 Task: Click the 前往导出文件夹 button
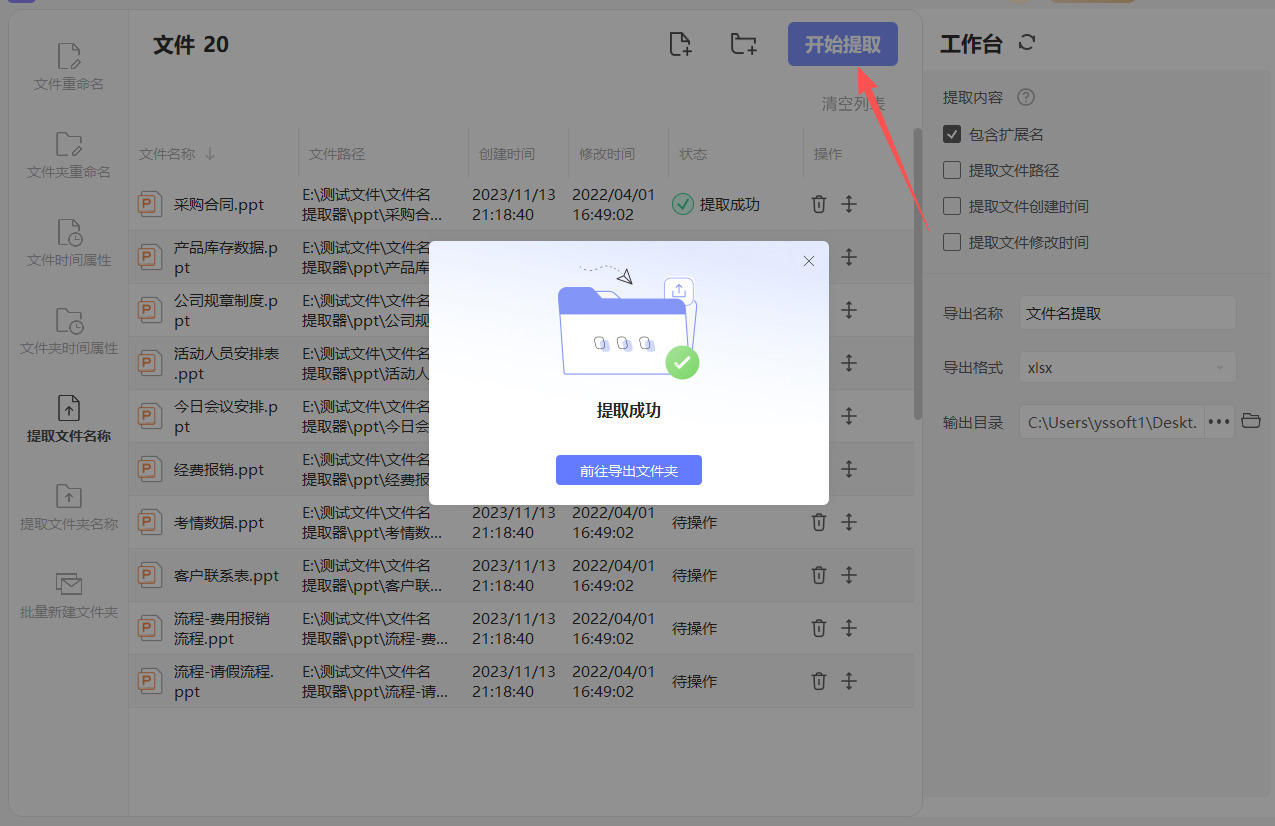pos(629,470)
